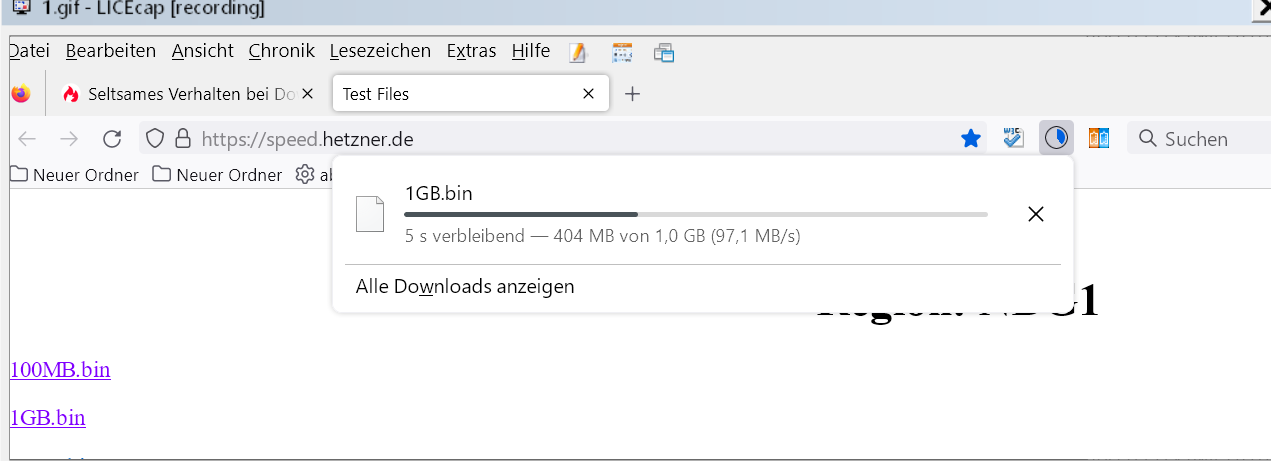Close the Test Files tab

click(x=589, y=94)
